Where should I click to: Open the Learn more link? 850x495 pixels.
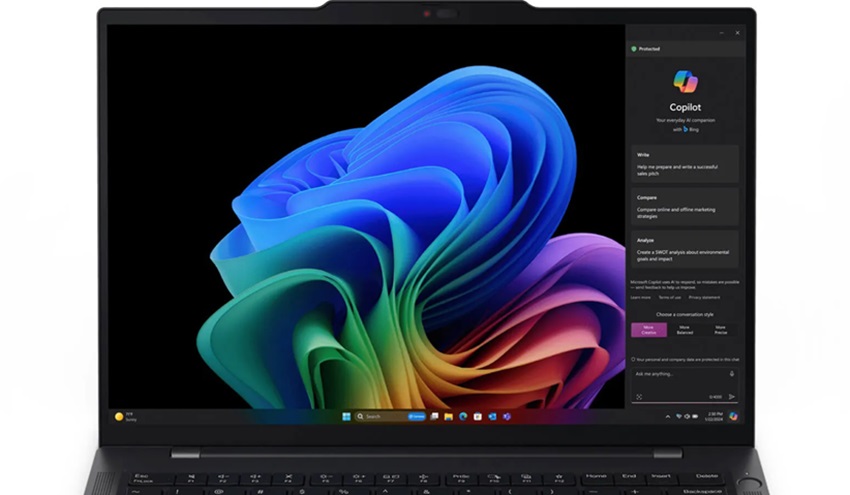click(x=640, y=297)
